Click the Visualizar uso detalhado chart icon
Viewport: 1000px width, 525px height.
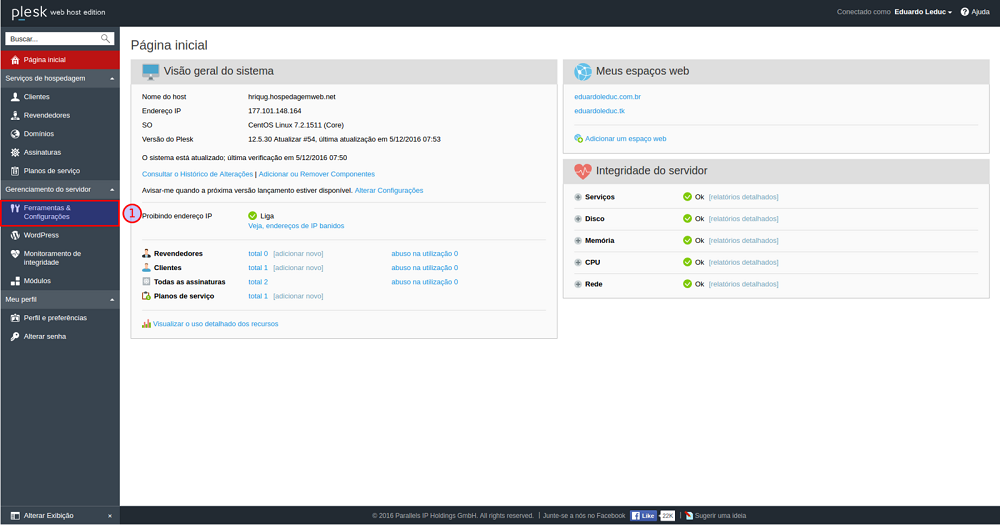(146, 324)
